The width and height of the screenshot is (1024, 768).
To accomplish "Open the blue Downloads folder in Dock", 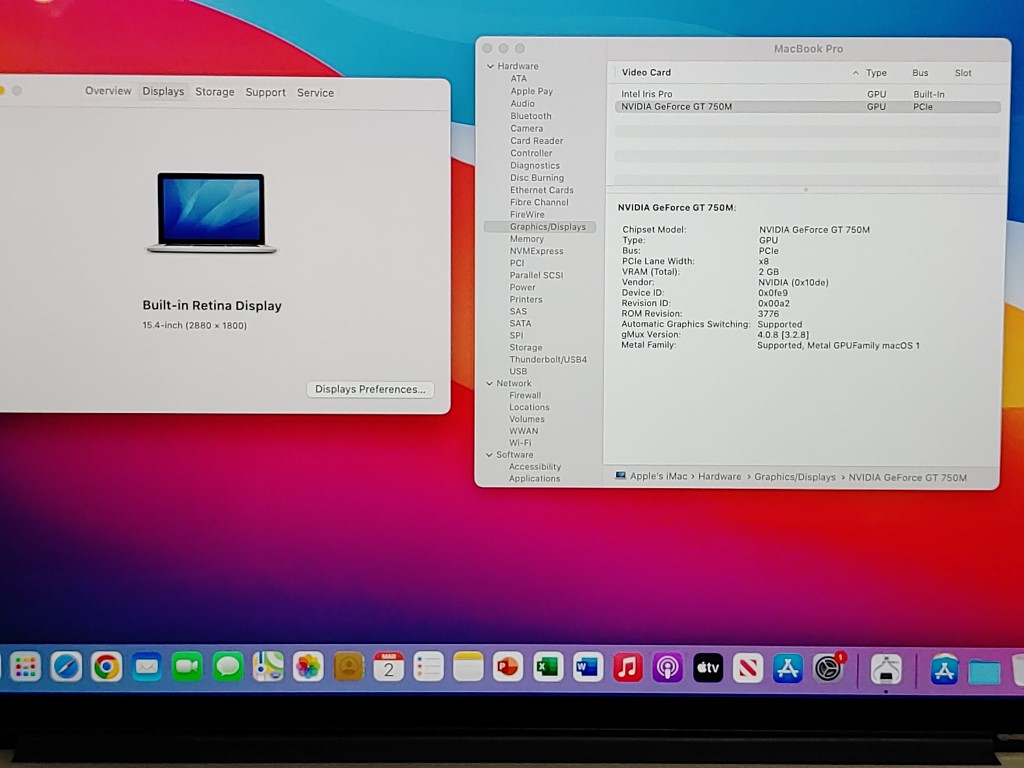I will 984,671.
